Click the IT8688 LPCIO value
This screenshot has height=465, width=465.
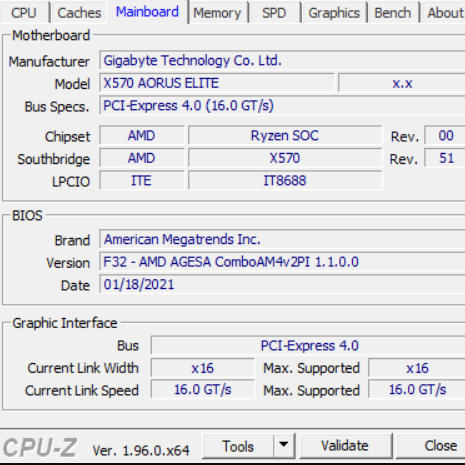285,181
